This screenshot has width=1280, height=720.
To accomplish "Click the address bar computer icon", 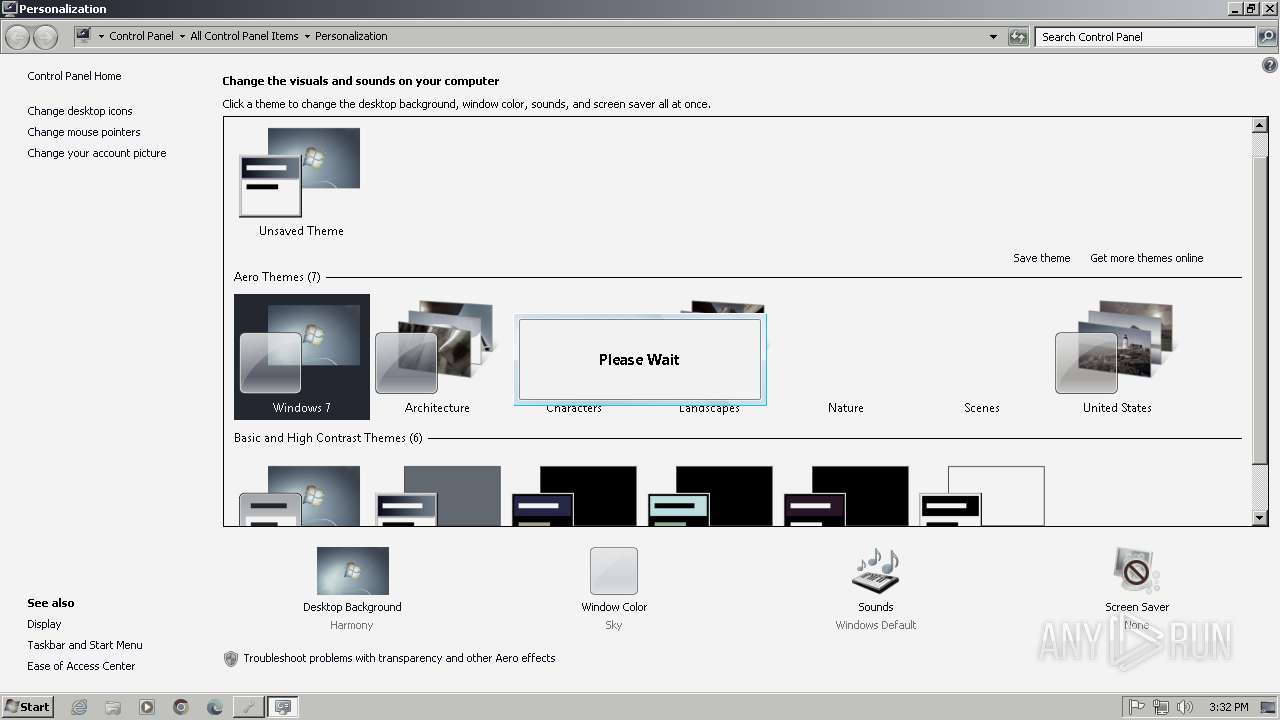I will click(83, 36).
